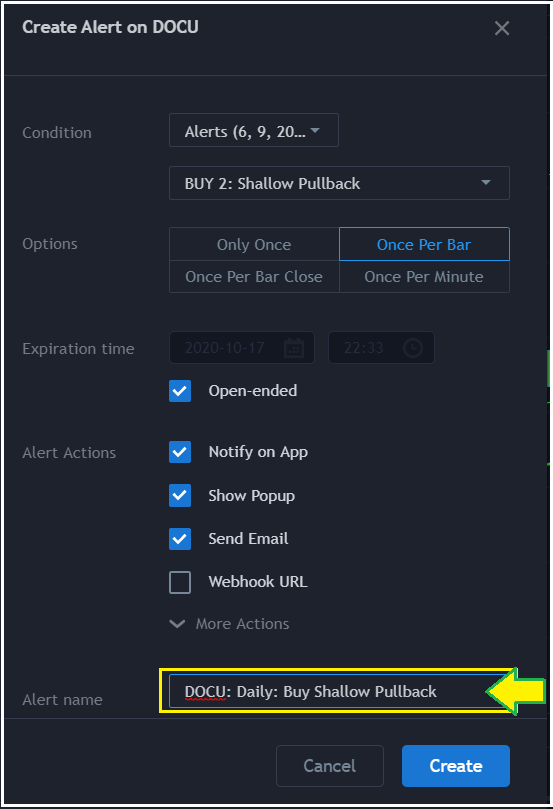553x809 pixels.
Task: Choose the Once Per Bar option
Action: coord(424,245)
